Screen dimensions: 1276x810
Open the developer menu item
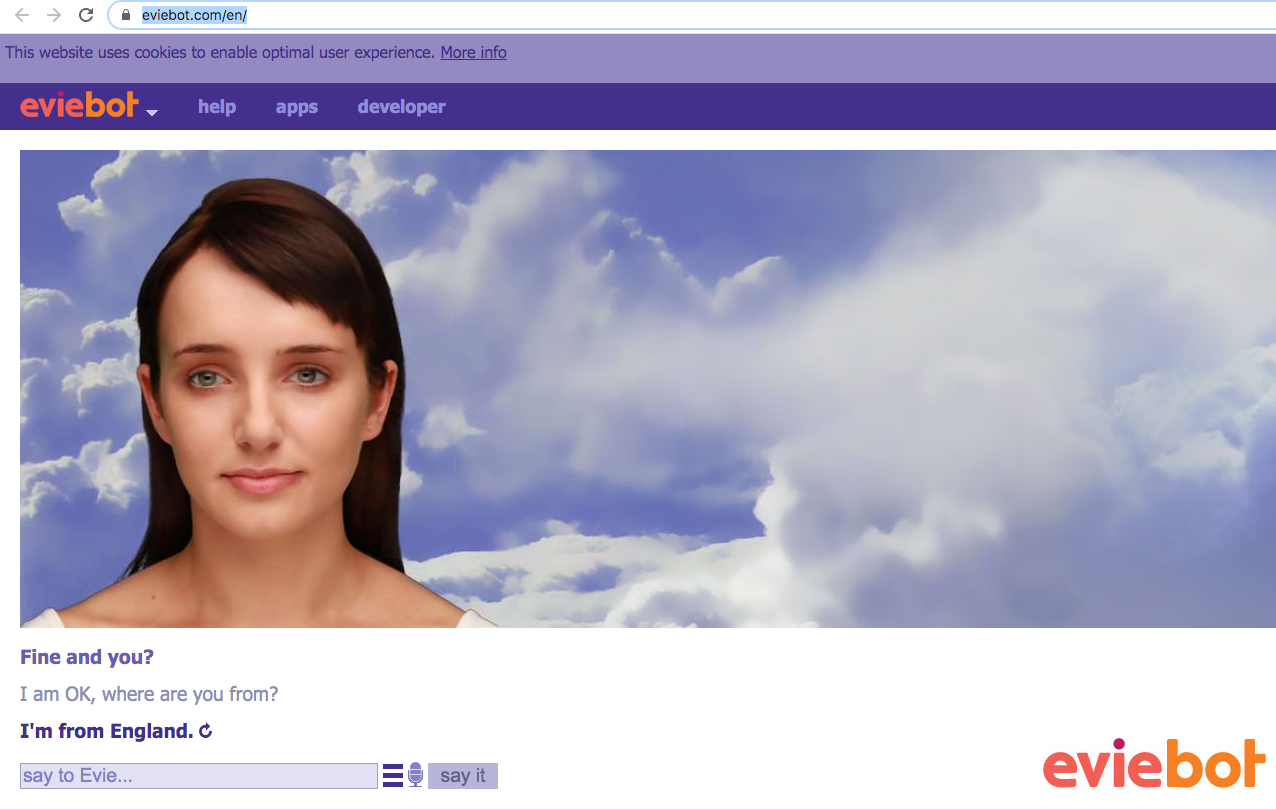coord(401,107)
